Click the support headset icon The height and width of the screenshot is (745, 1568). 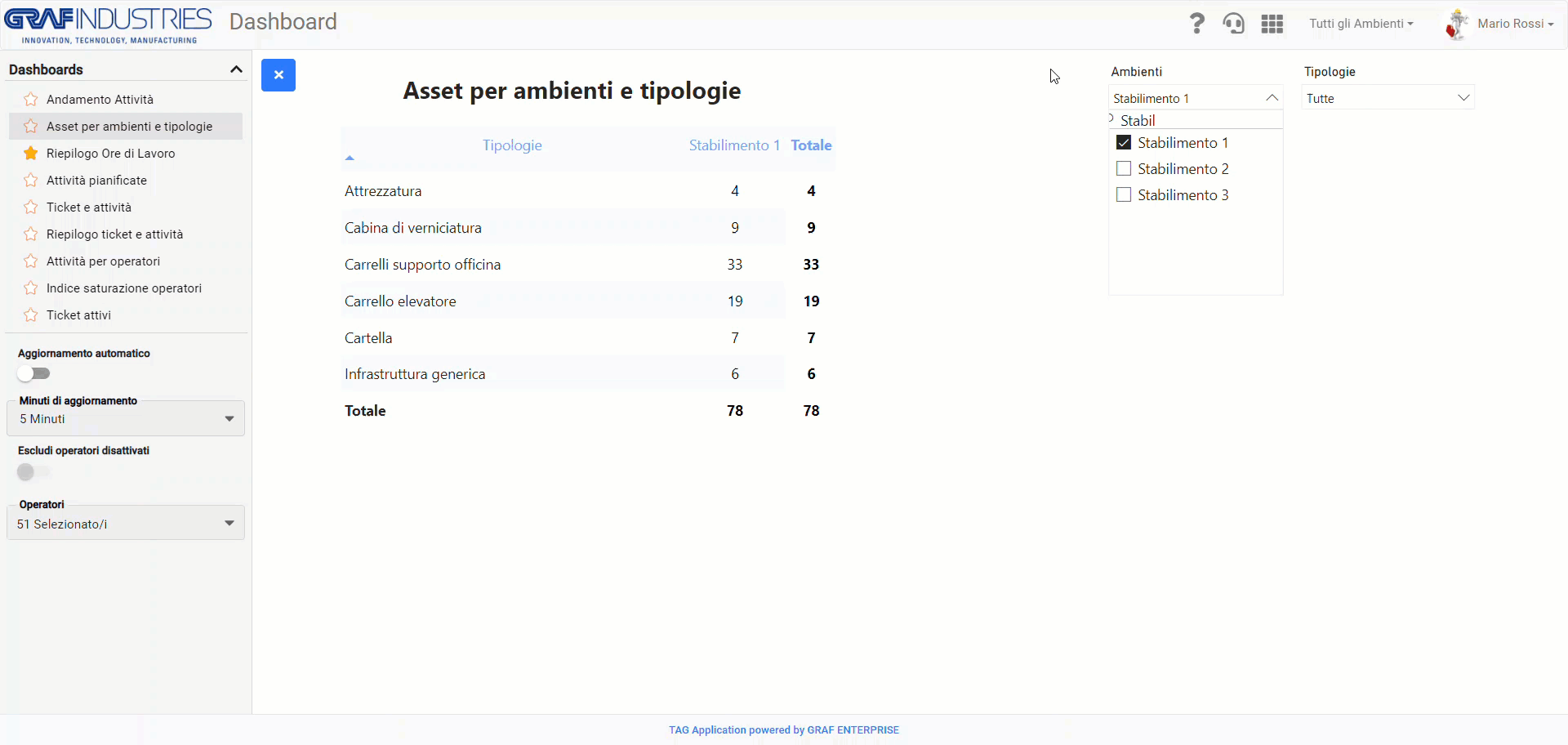click(x=1234, y=23)
